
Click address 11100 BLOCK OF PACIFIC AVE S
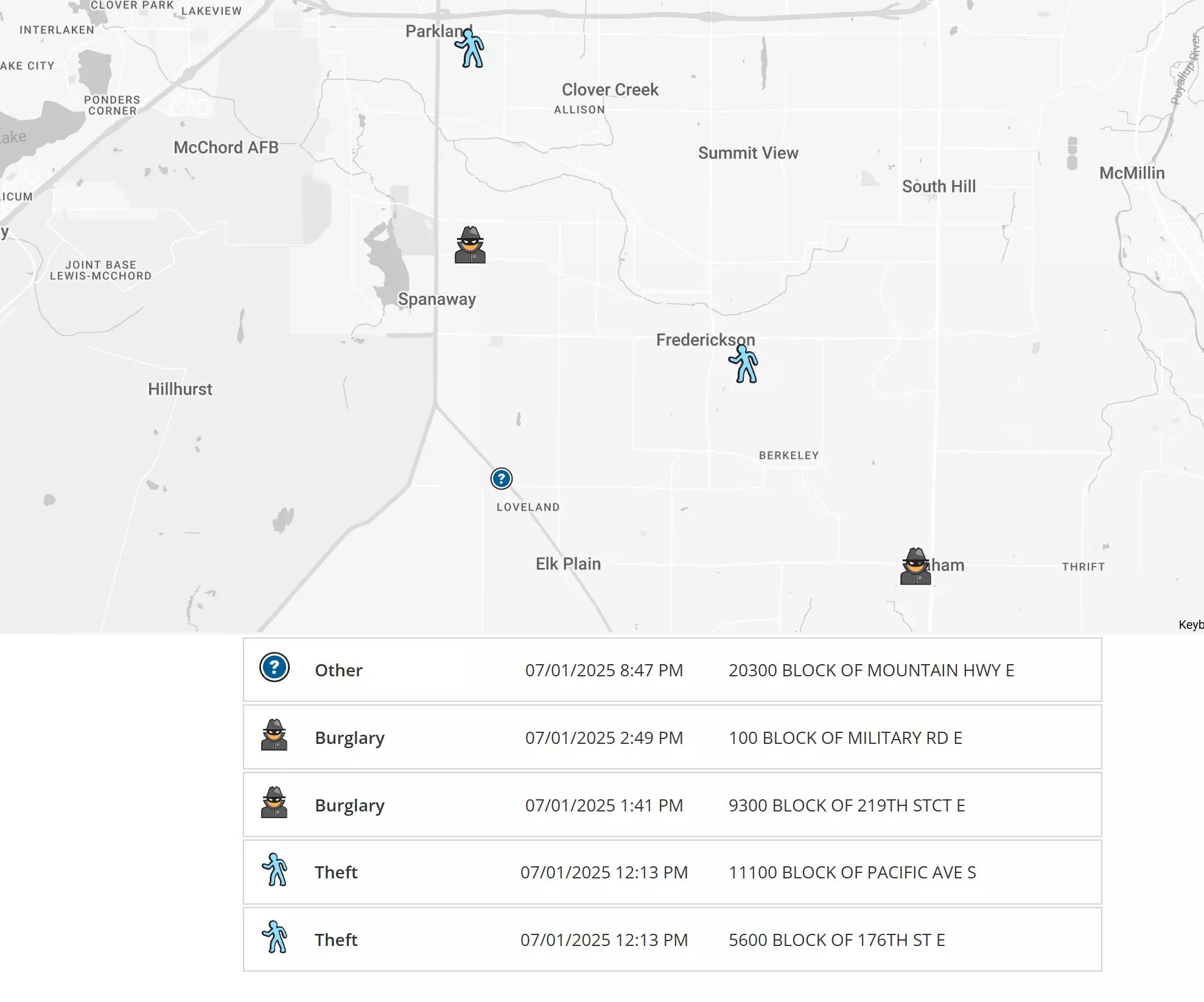coord(852,872)
